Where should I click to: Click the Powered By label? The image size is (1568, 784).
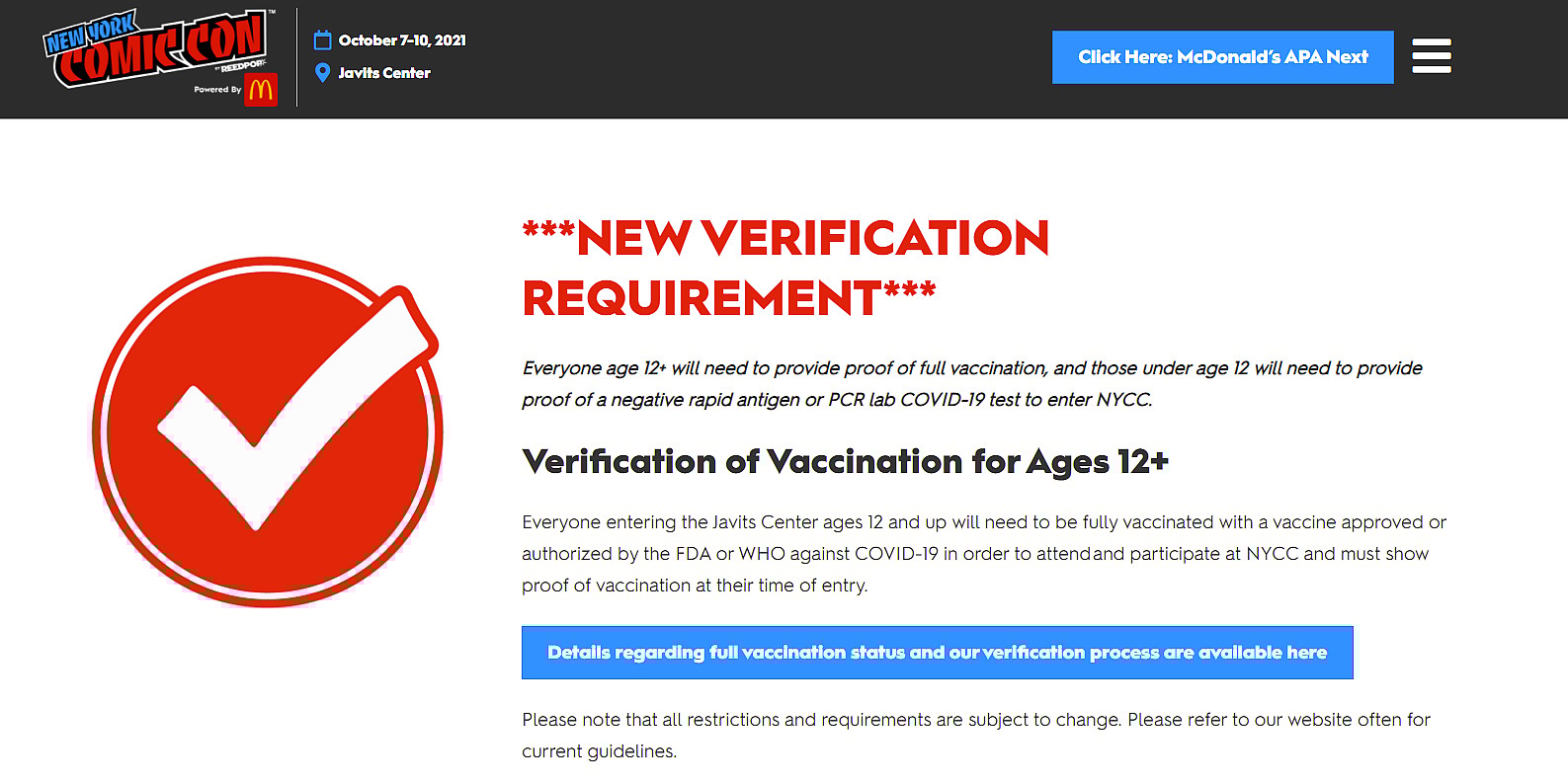tap(217, 90)
